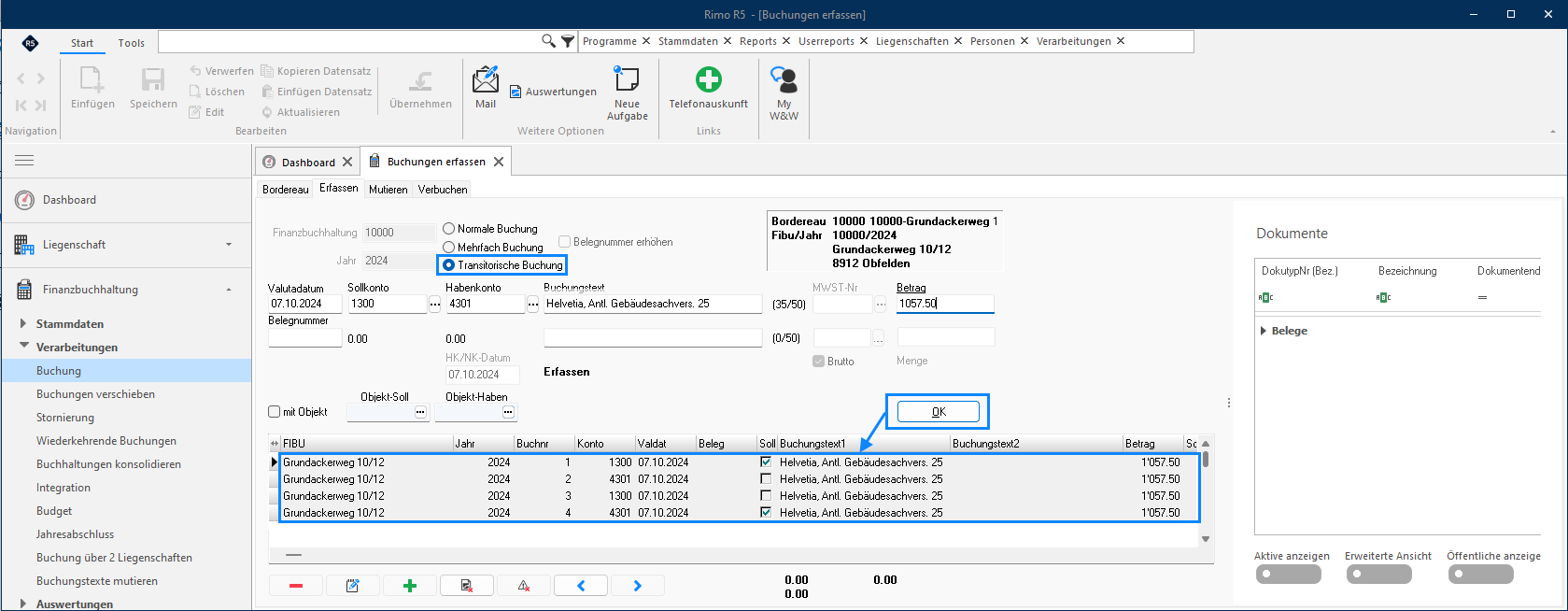Screen dimensions: 1568x611
Task: Open the Tools ribbon tab
Action: (131, 43)
